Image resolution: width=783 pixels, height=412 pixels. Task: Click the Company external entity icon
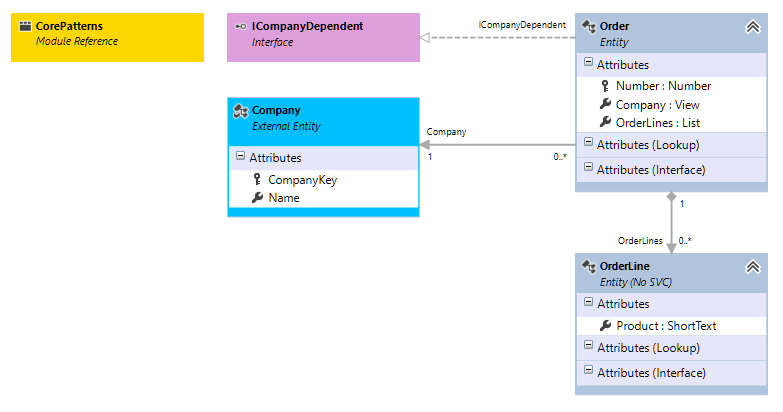pyautogui.click(x=241, y=111)
